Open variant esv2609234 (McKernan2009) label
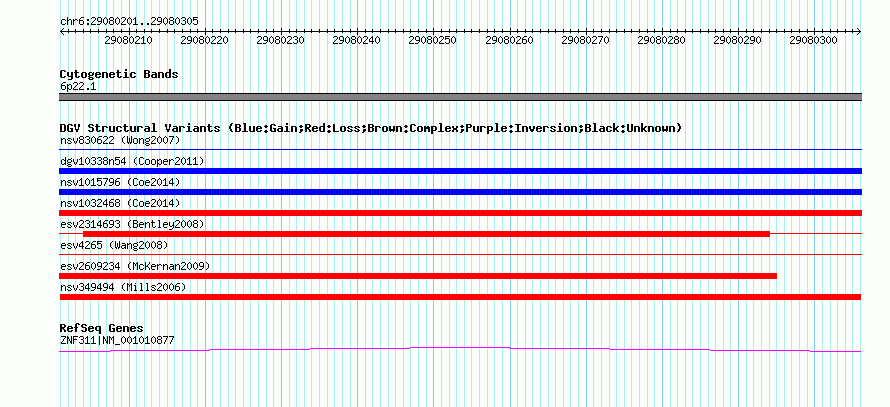890x407 pixels. click(x=135, y=266)
